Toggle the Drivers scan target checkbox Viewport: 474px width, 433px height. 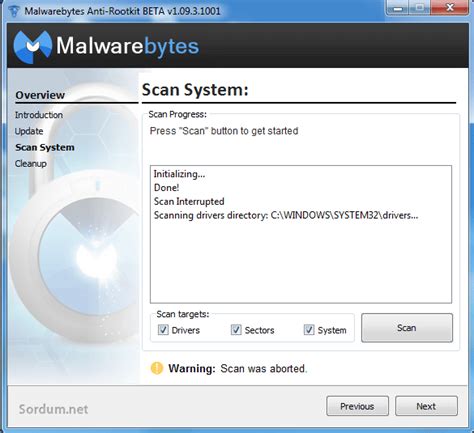pyautogui.click(x=163, y=330)
